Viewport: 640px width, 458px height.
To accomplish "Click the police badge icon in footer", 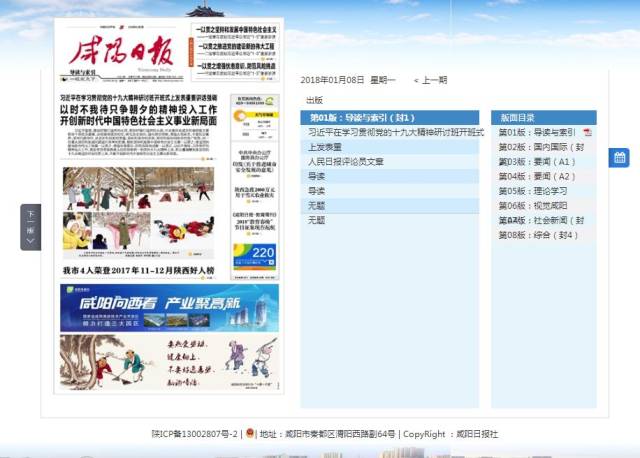I will click(250, 433).
